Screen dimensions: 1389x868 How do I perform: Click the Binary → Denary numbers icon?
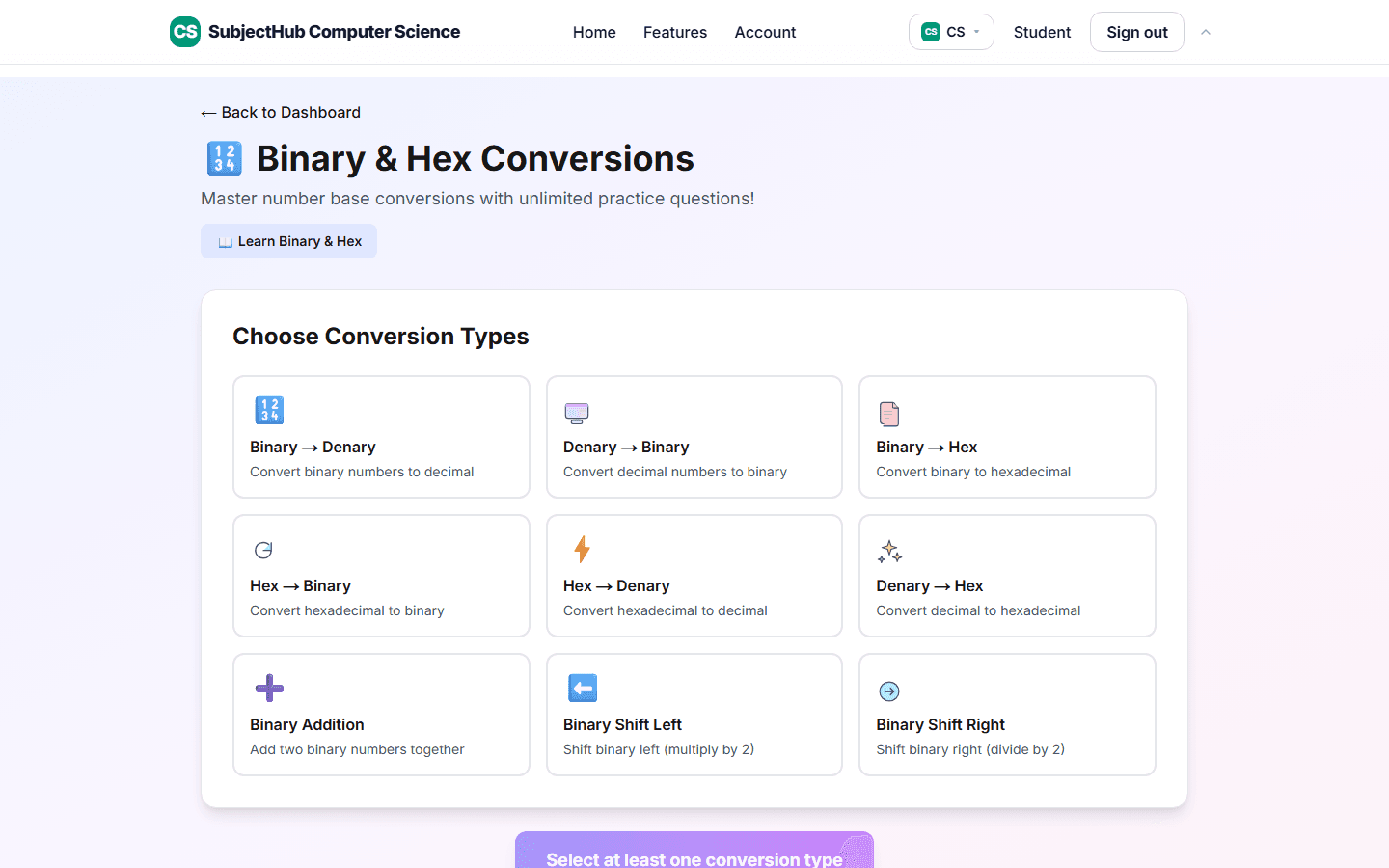coord(269,410)
